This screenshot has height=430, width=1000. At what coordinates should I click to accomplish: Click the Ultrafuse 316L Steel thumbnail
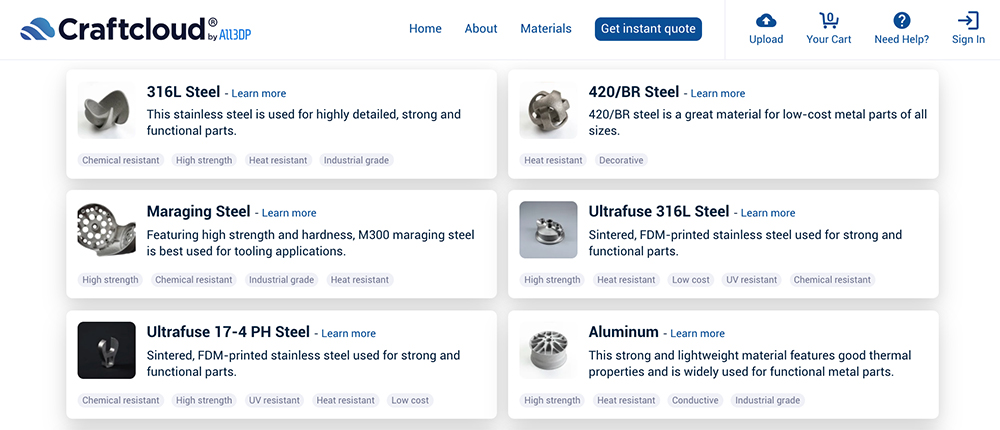point(548,230)
